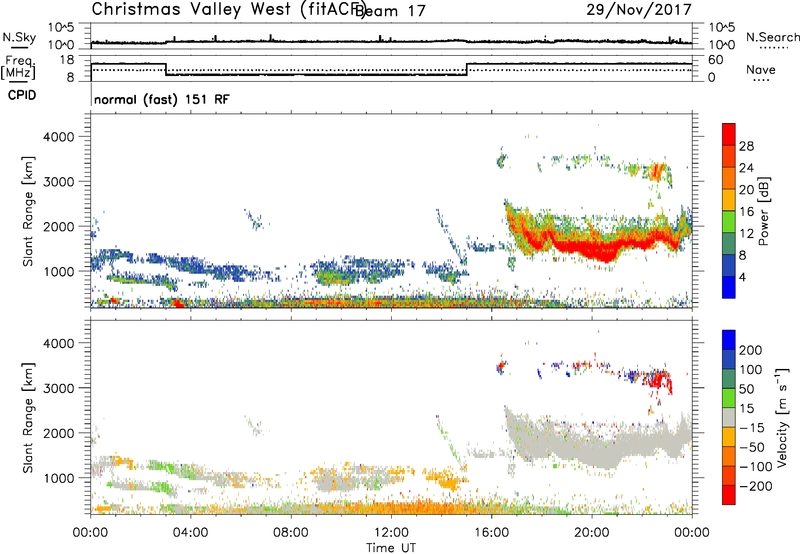Click the 24 label on Power colorbar
The height and width of the screenshot is (554, 800).
746,168
